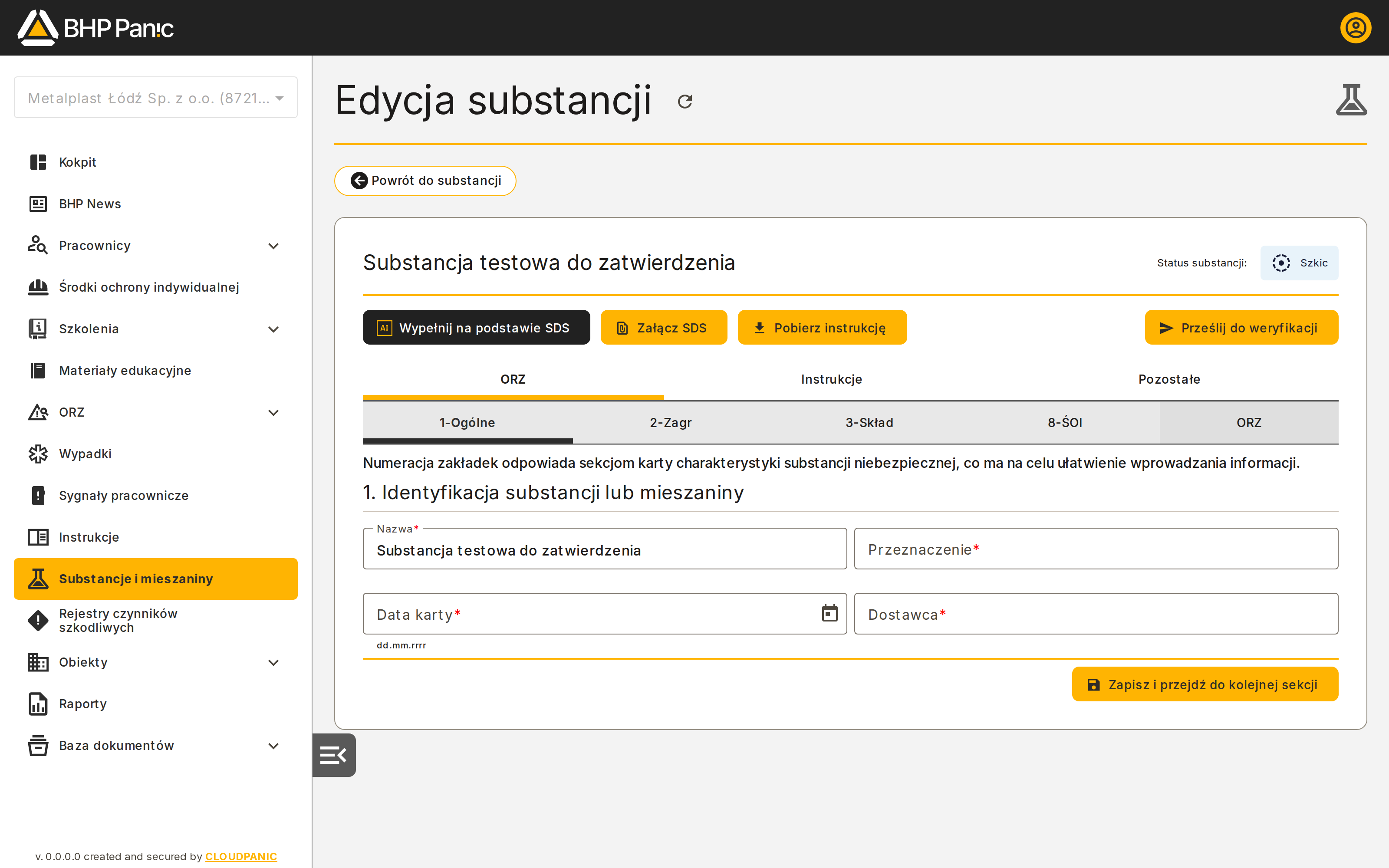The width and height of the screenshot is (1389, 868).
Task: Click the ORZ warning triangle icon in sidebar
Action: pyautogui.click(x=38, y=412)
